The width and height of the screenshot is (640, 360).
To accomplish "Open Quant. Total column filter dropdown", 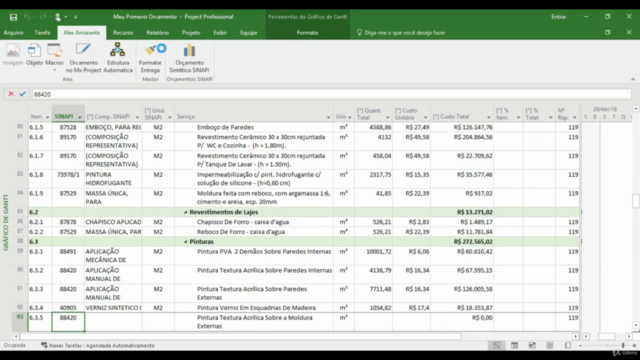I will click(x=388, y=118).
